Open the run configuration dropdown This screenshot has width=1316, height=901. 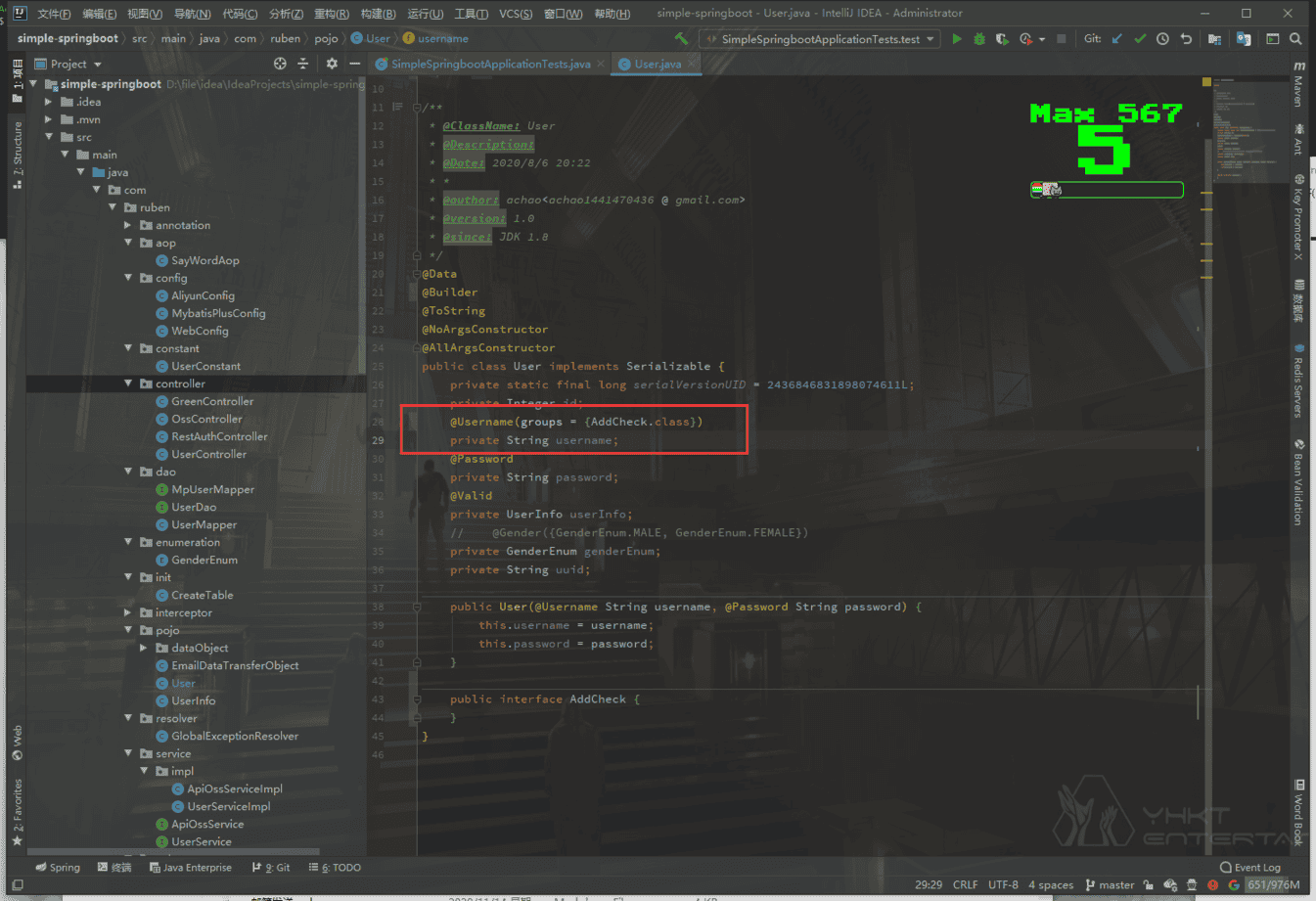[820, 39]
